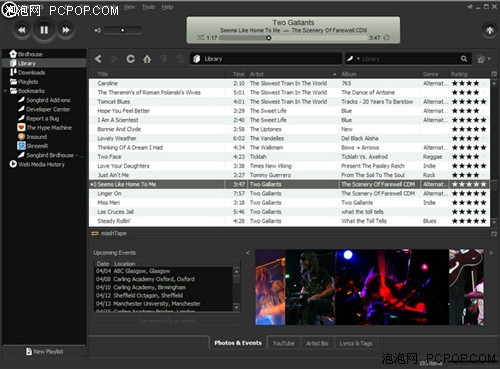Pause the current song
The width and height of the screenshot is (500, 369).
pyautogui.click(x=44, y=30)
